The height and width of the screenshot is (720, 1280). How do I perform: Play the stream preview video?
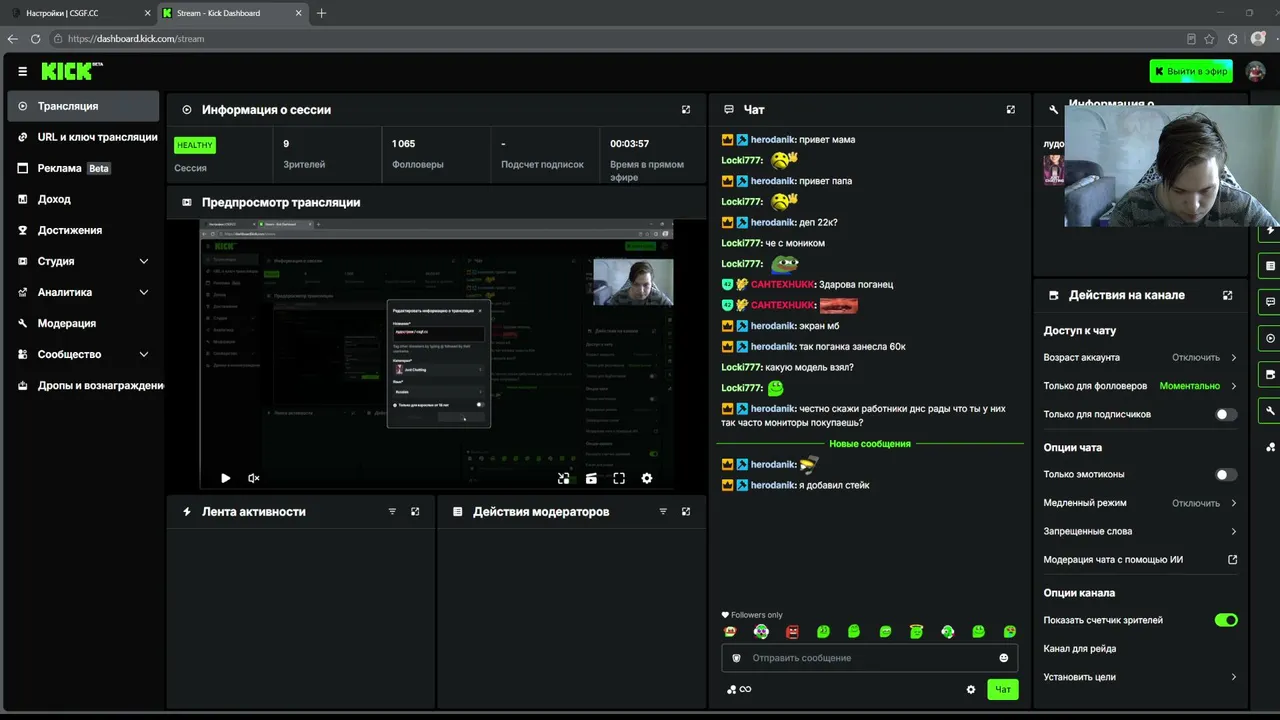tap(225, 479)
